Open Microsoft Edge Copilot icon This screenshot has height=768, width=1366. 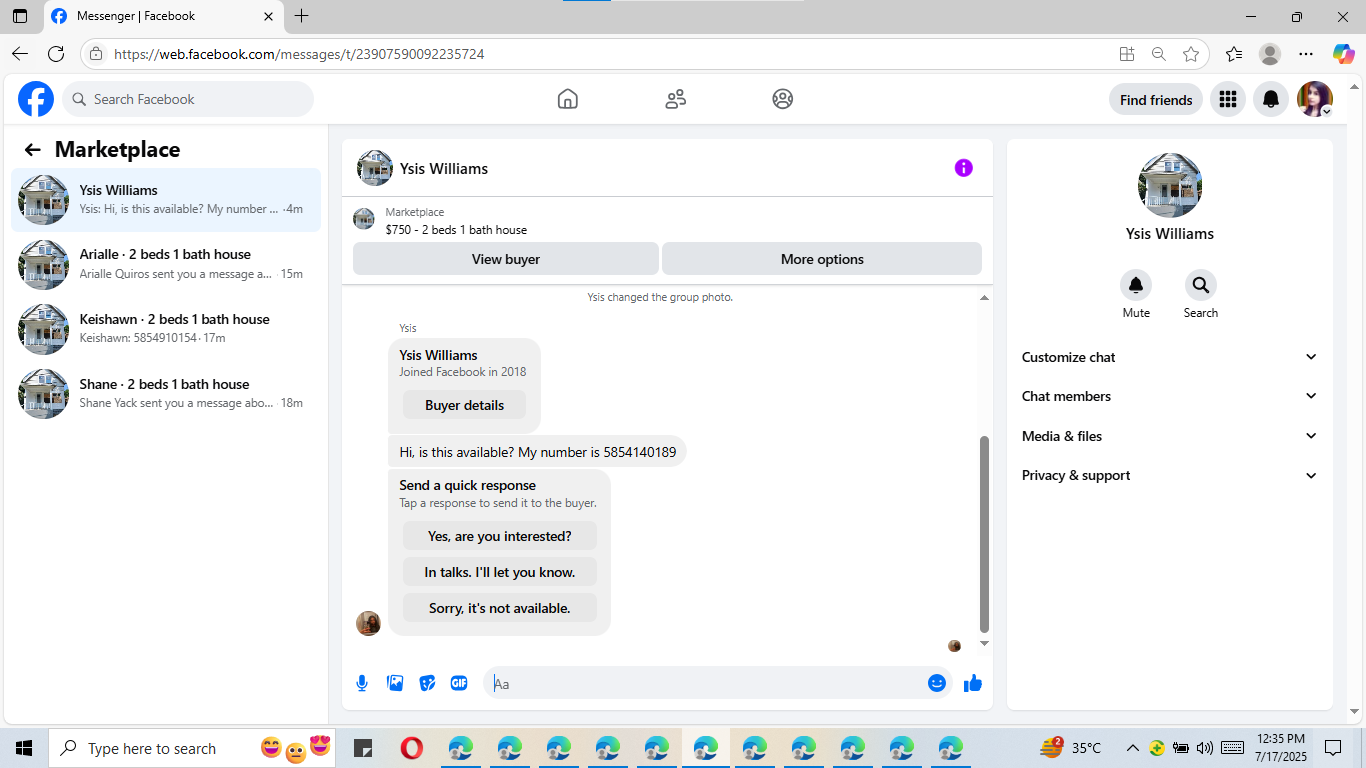pyautogui.click(x=1343, y=54)
